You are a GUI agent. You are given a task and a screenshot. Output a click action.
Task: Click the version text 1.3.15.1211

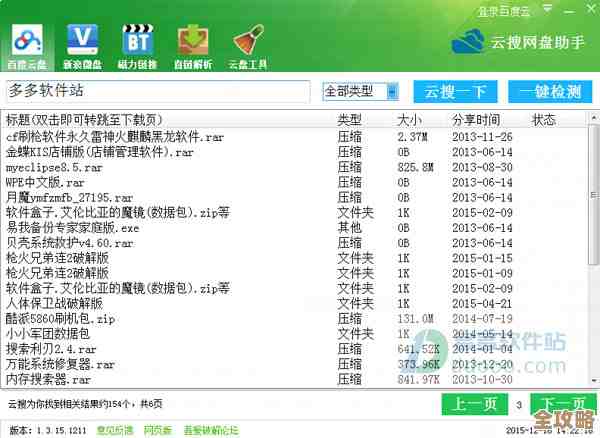coord(62,430)
